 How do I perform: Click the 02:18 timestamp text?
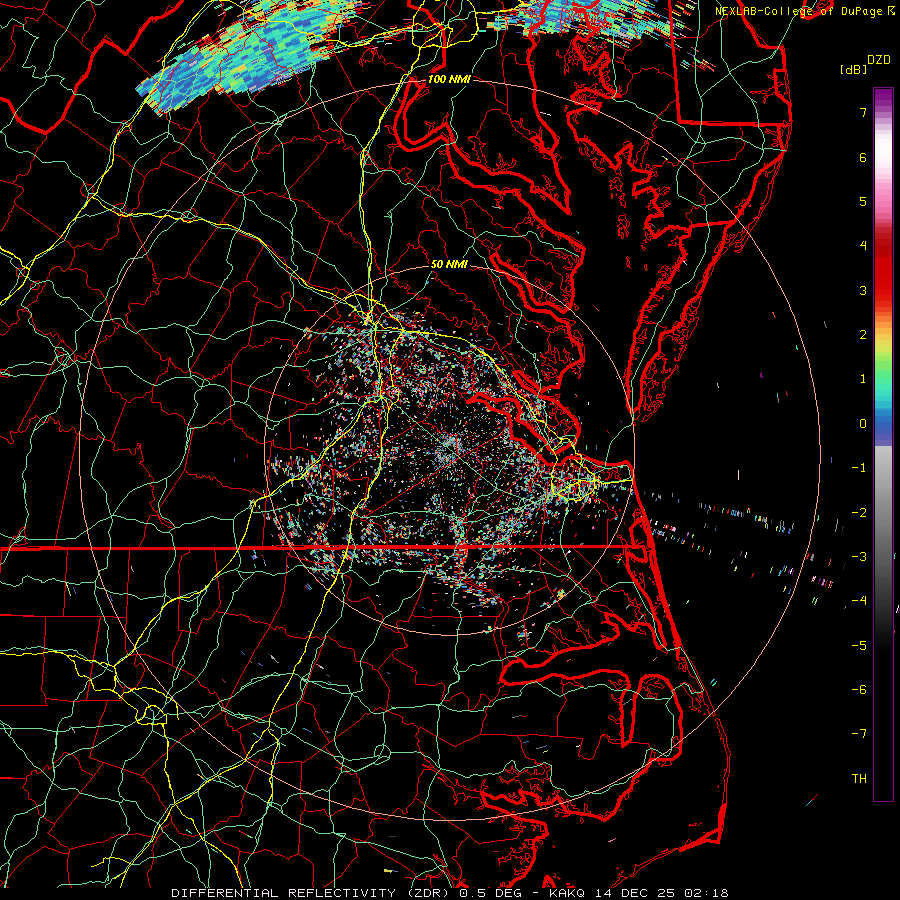(x=709, y=893)
